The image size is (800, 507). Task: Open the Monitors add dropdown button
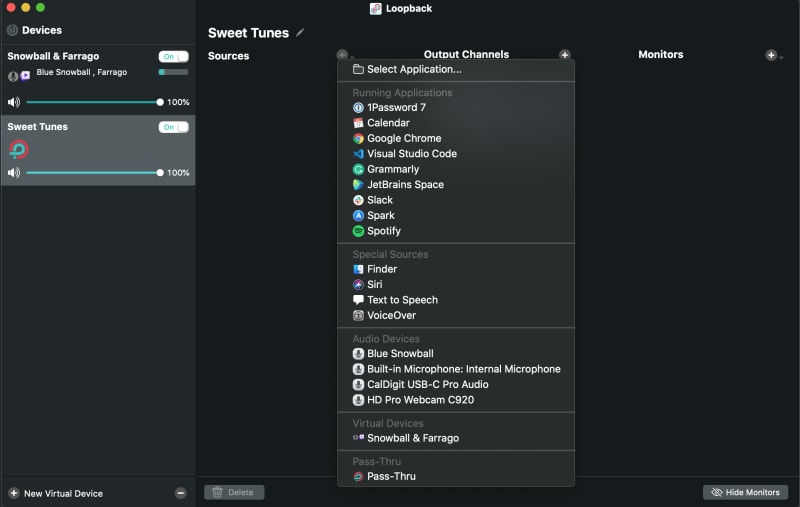tap(773, 55)
